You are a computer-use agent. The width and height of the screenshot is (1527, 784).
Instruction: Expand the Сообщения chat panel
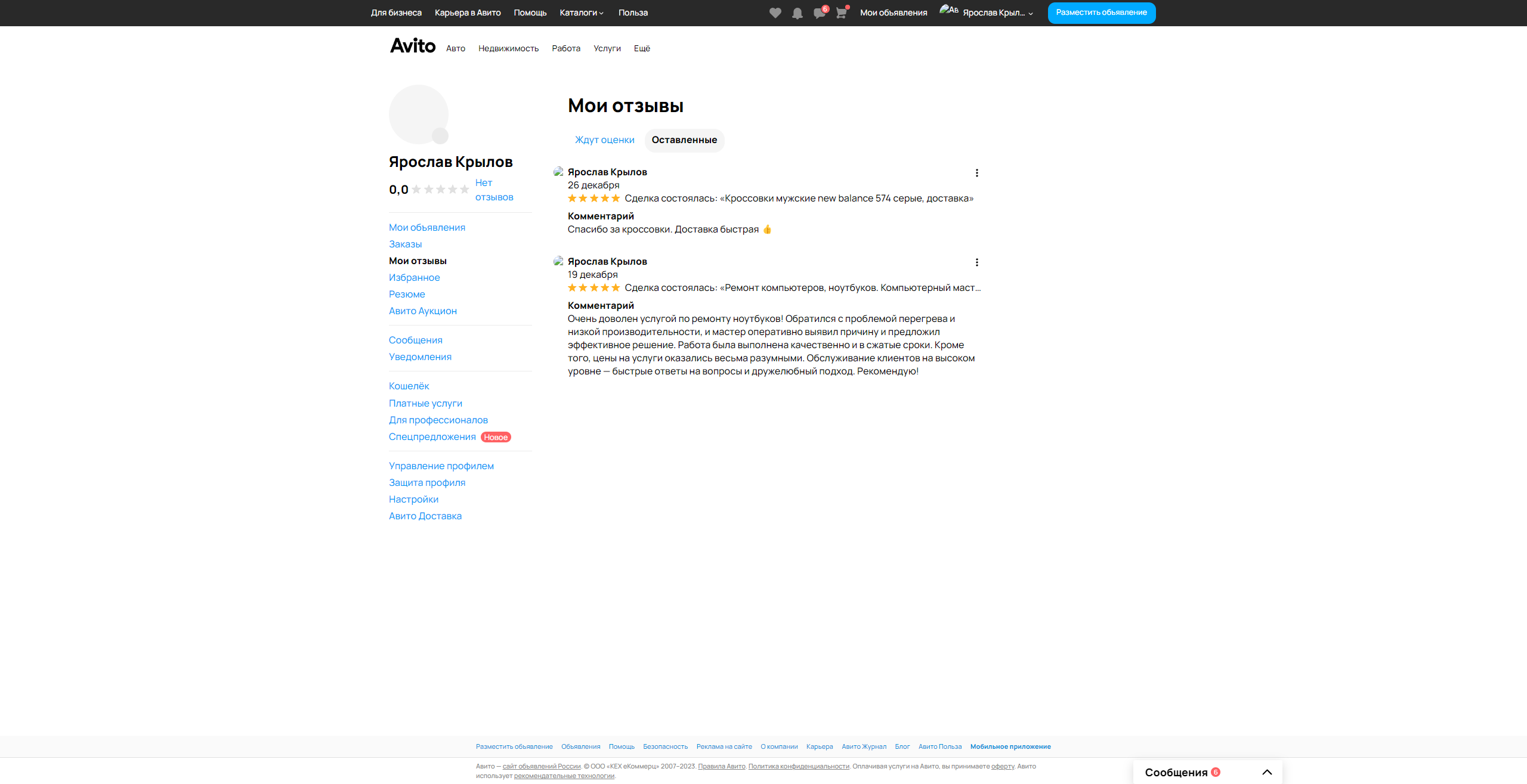(x=1267, y=772)
